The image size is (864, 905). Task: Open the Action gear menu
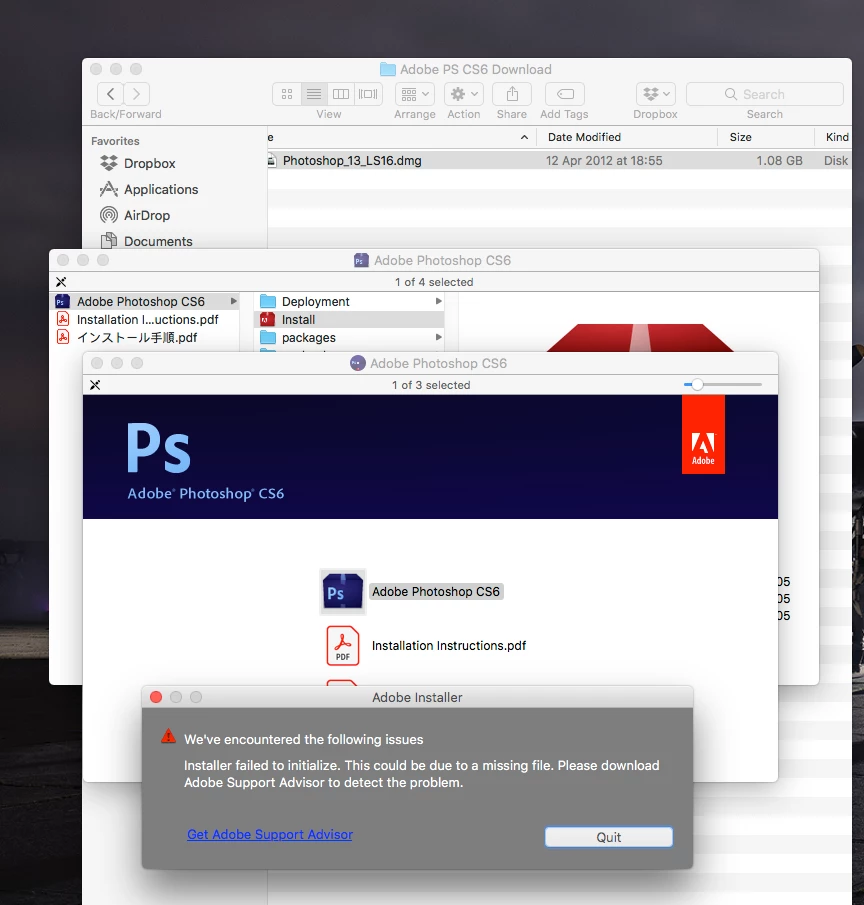pos(464,94)
